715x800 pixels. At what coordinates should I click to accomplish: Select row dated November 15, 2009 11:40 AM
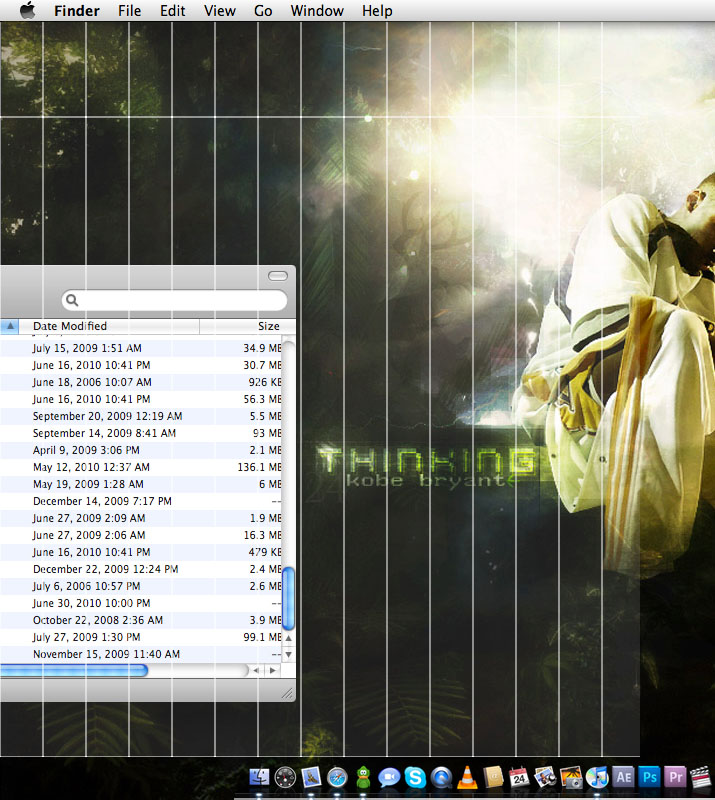pyautogui.click(x=141, y=654)
